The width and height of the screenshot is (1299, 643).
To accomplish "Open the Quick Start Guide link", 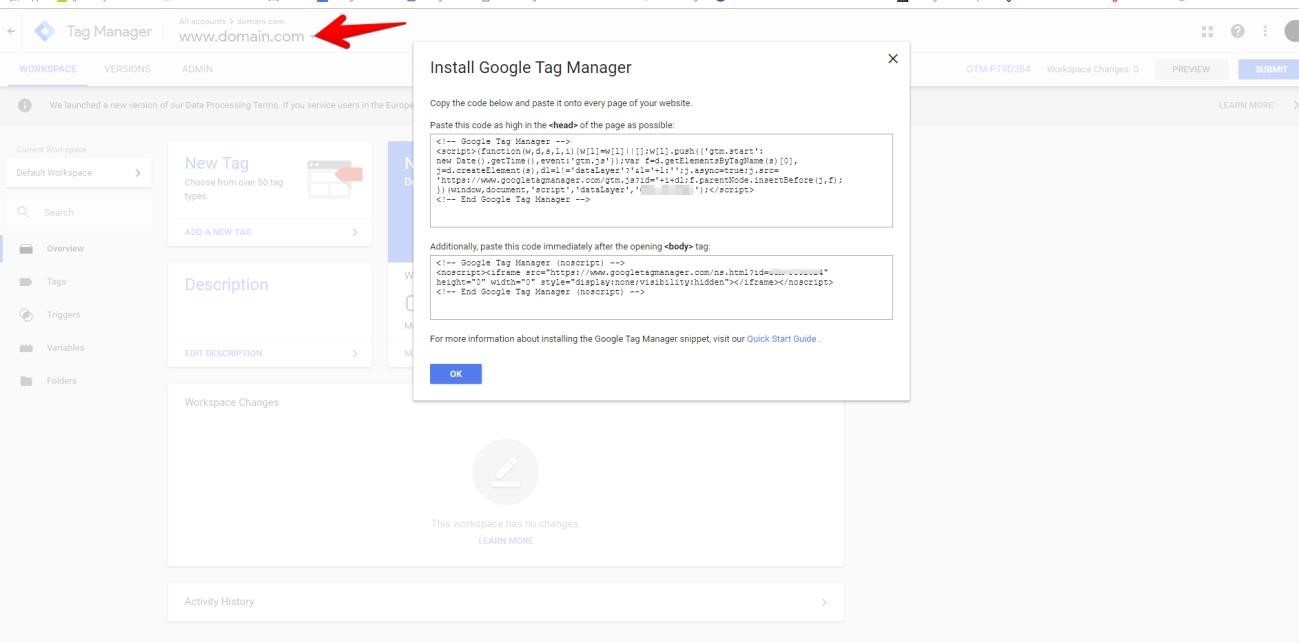I will (x=782, y=339).
